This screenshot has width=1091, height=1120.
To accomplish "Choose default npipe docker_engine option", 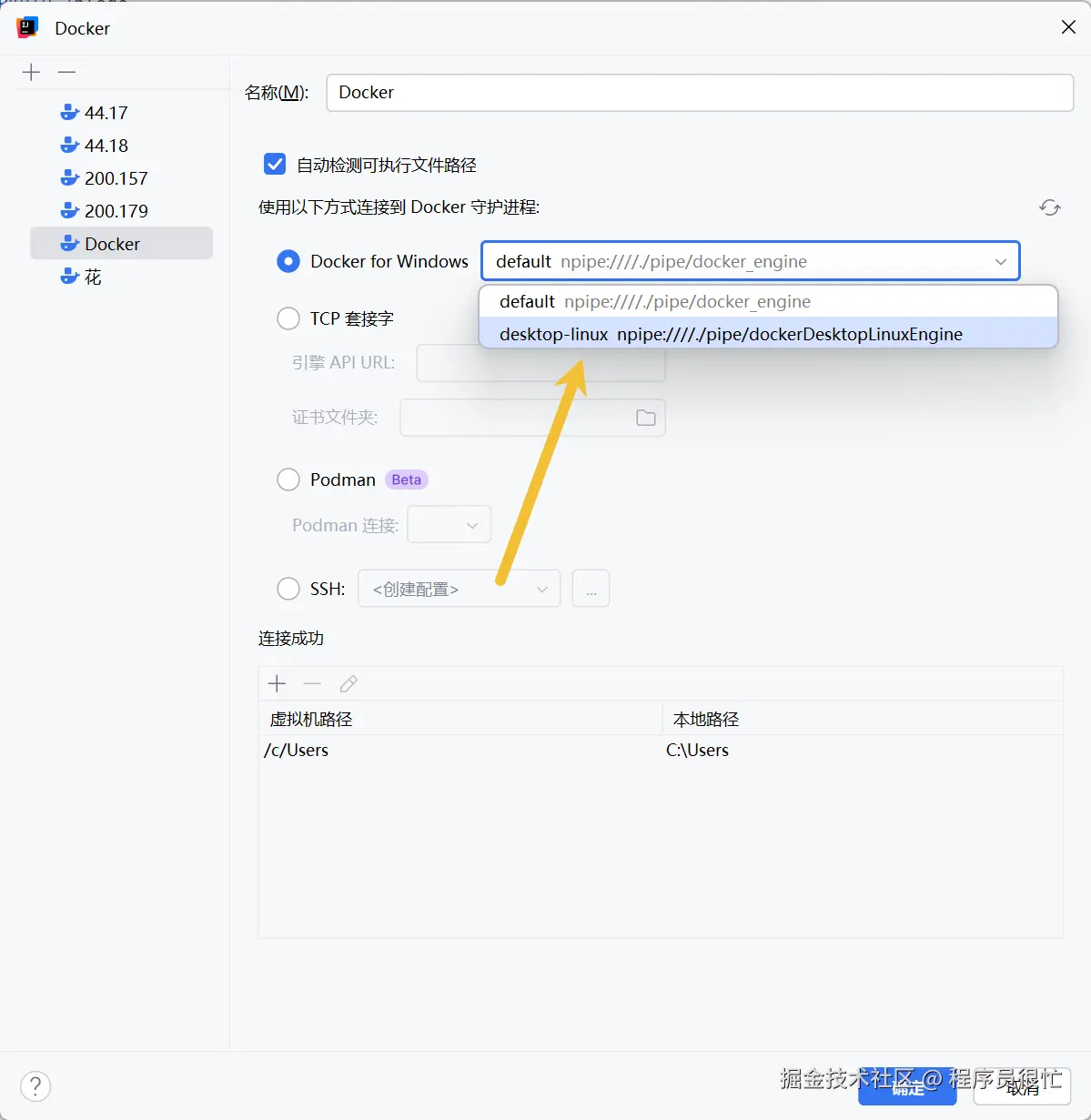I will tap(768, 301).
